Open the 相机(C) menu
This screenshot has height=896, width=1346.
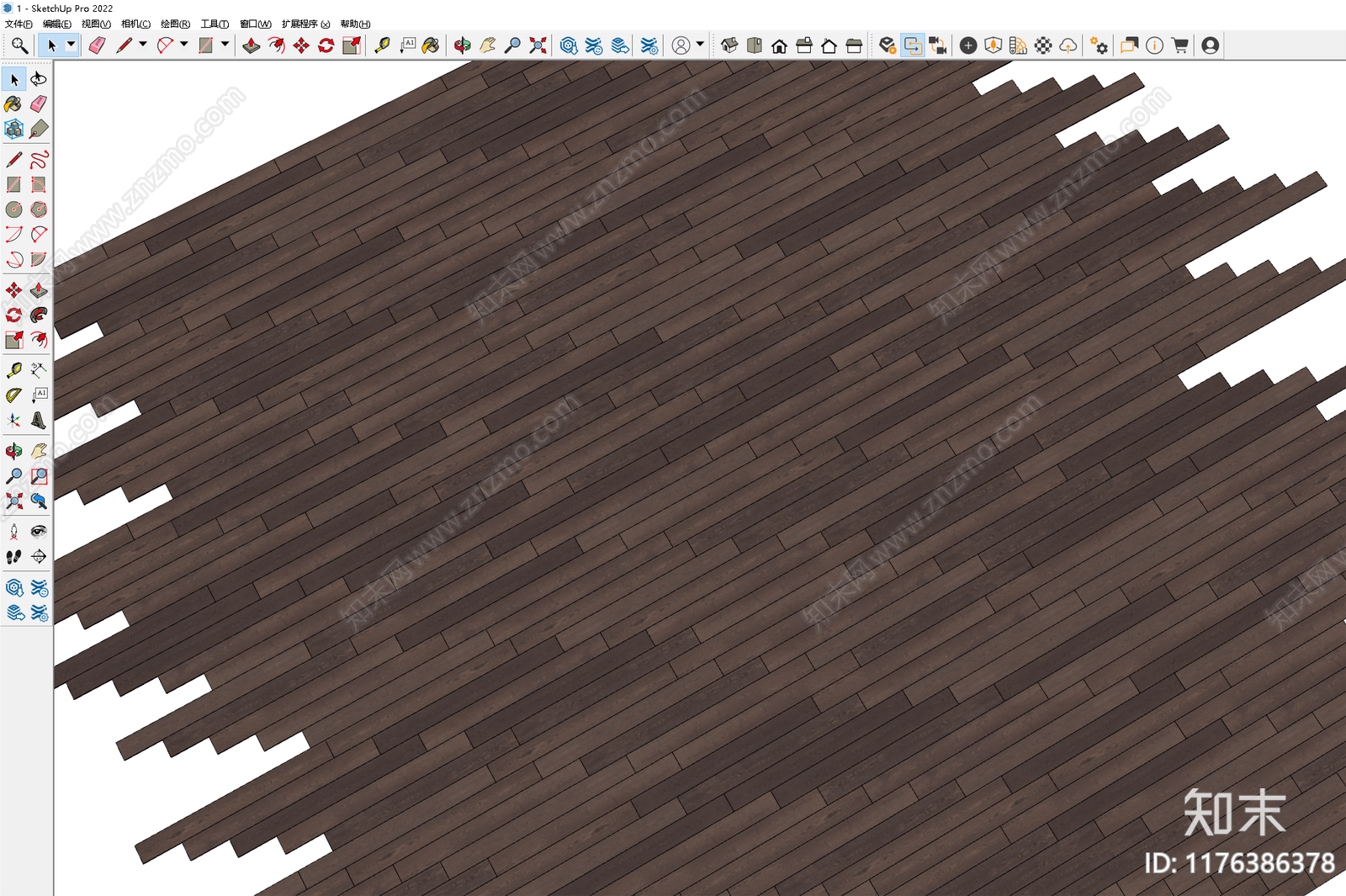135,24
